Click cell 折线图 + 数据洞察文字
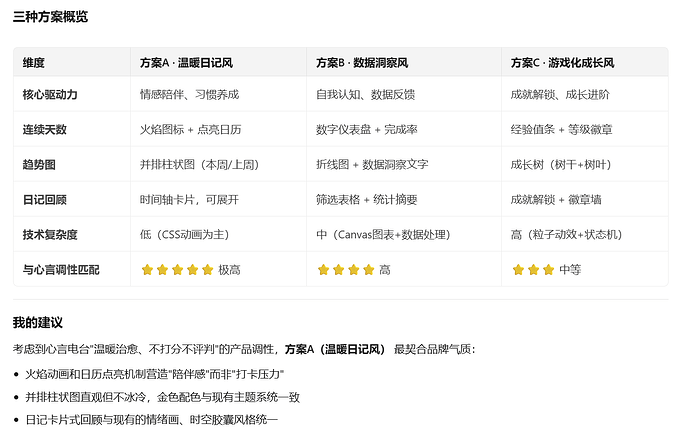This screenshot has width=690, height=435. pyautogui.click(x=372, y=165)
